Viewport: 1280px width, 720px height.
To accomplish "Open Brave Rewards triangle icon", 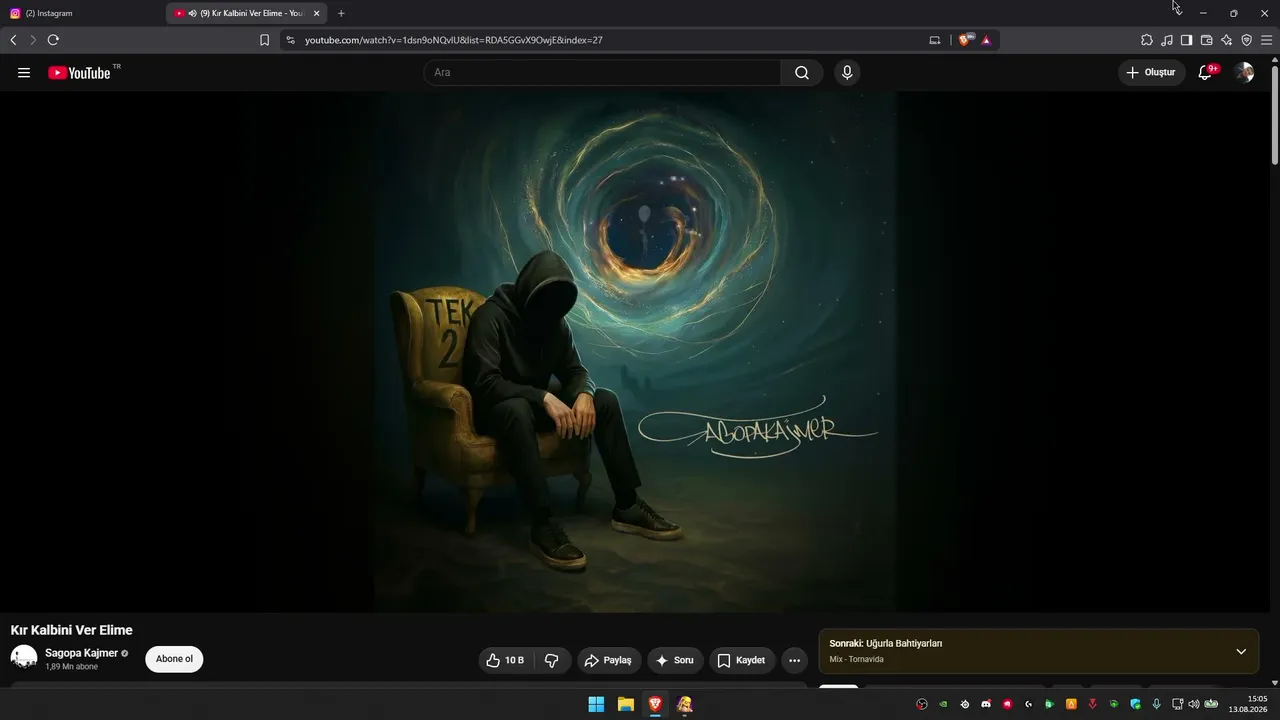I will tap(986, 40).
